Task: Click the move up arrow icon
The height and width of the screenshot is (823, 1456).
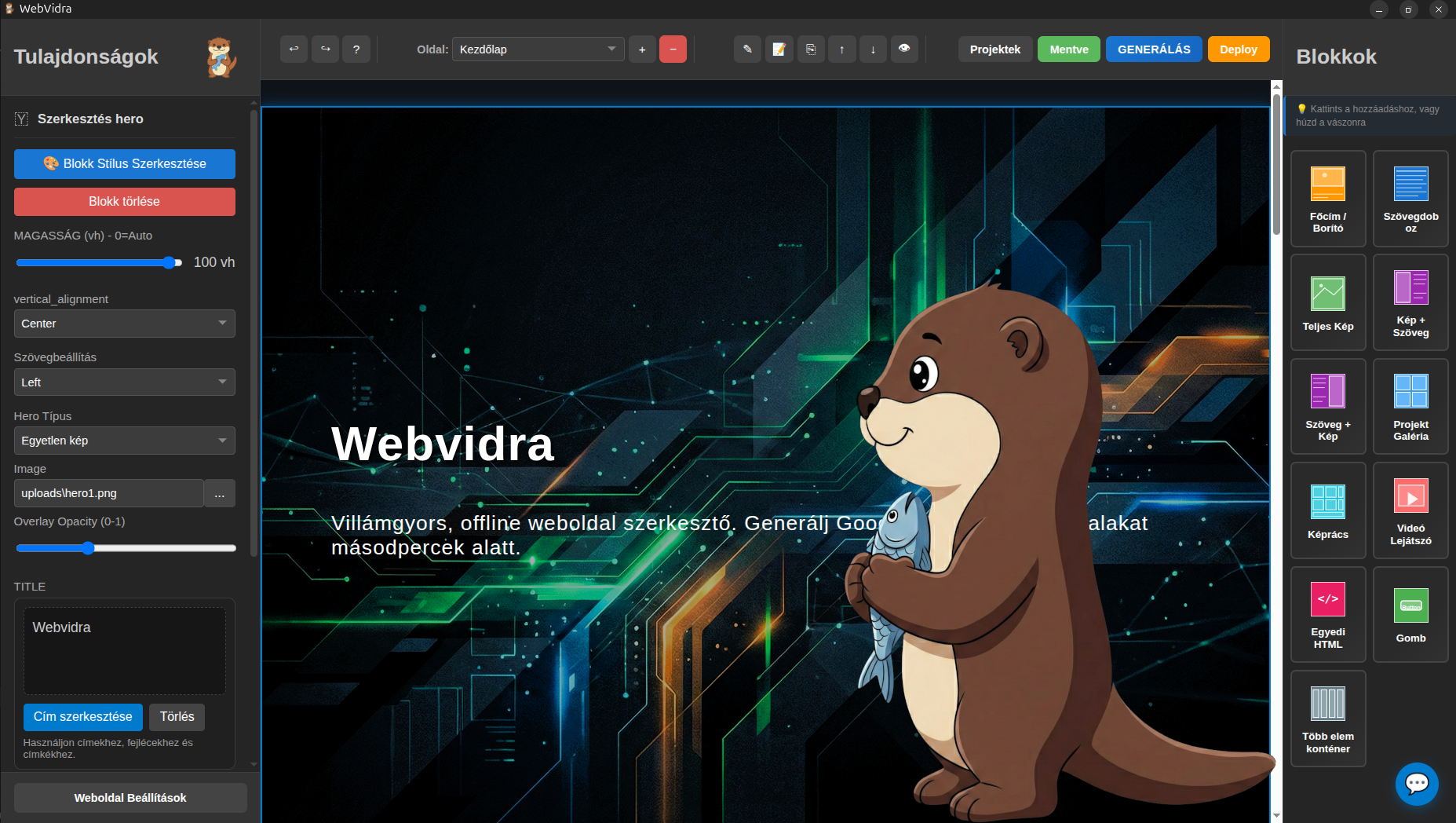Action: coord(841,49)
